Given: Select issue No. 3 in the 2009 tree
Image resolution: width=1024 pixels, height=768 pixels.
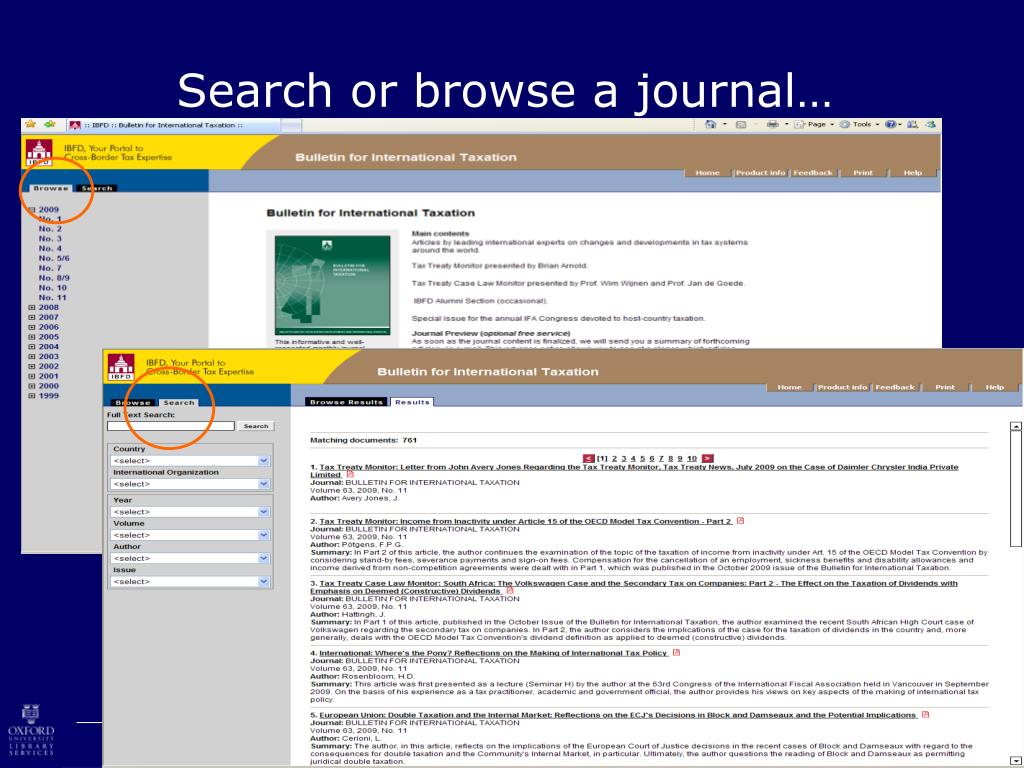Looking at the screenshot, I should pos(50,239).
